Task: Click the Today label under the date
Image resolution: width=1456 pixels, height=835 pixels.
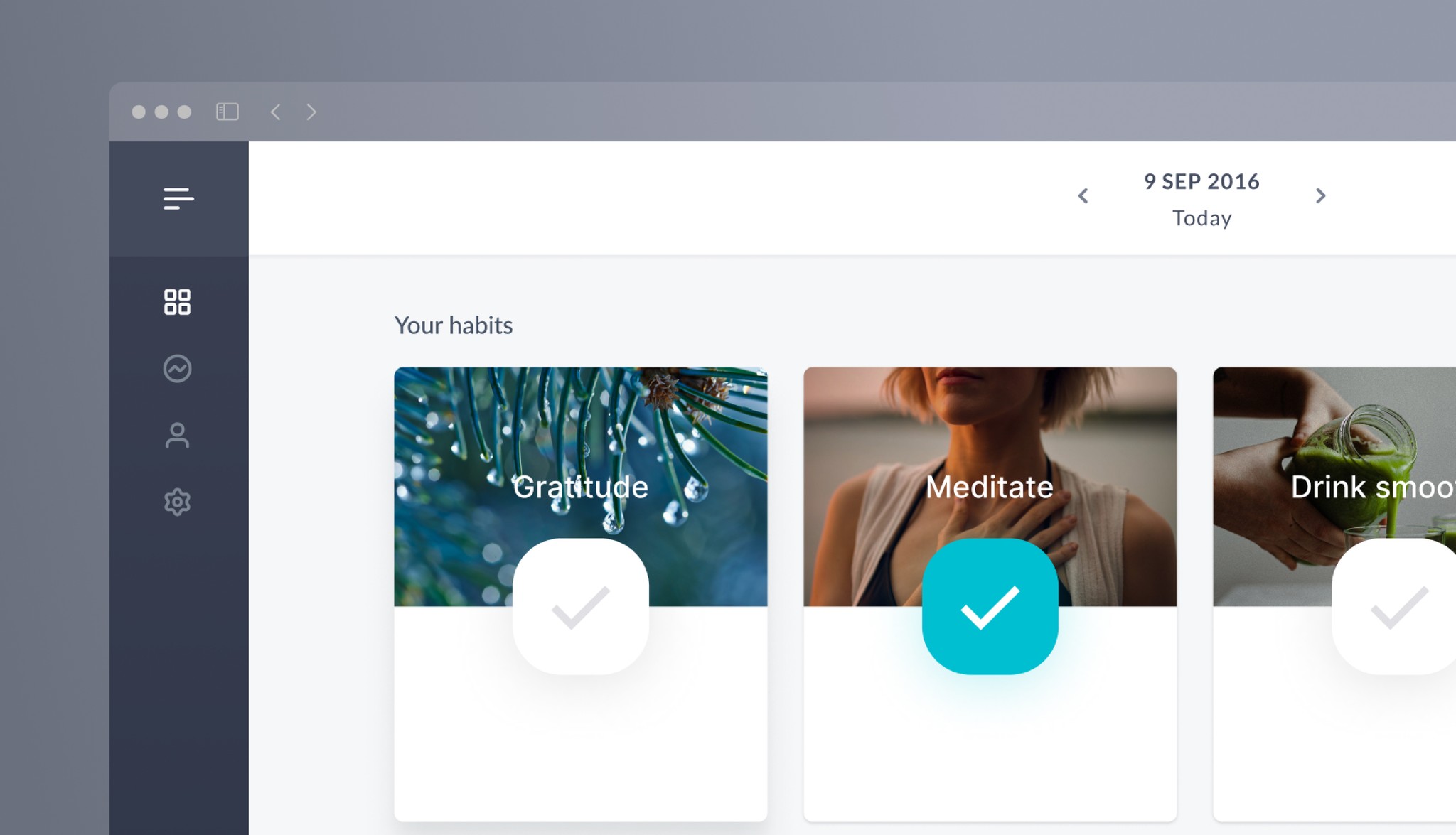Action: click(x=1201, y=218)
